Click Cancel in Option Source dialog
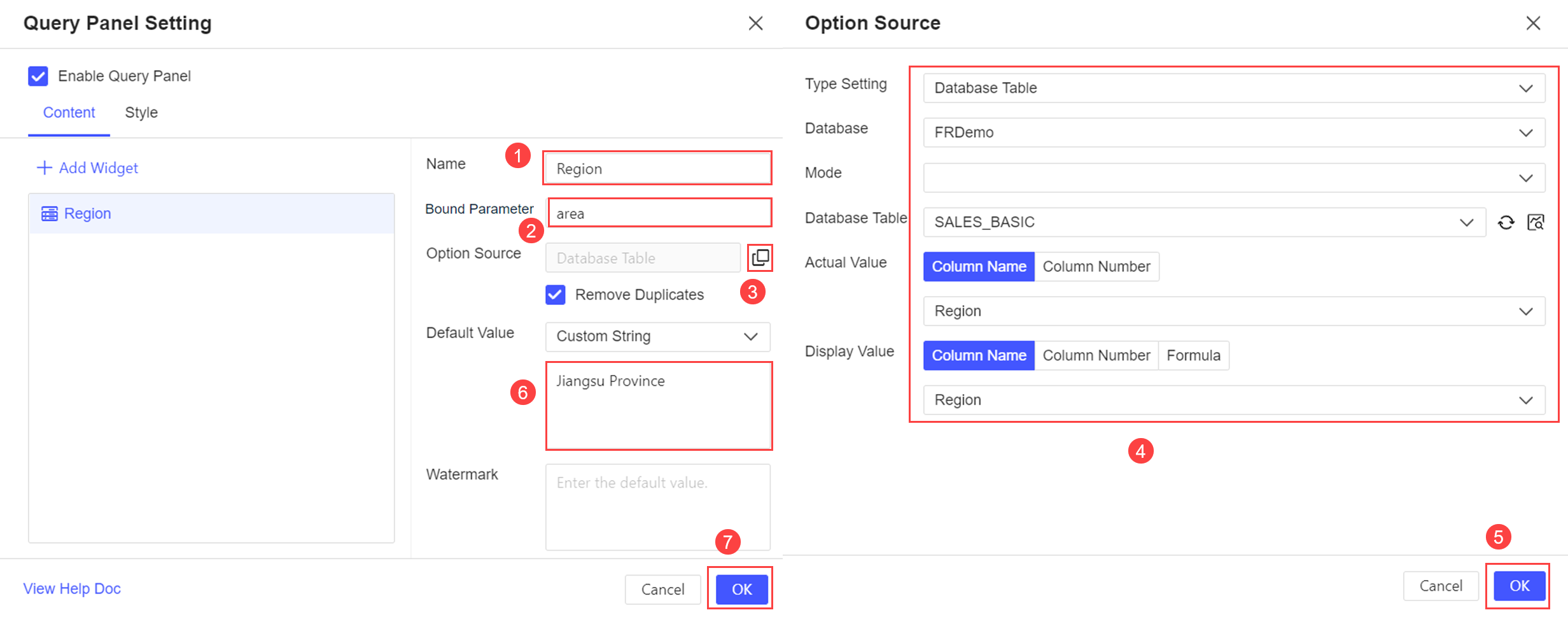1568x617 pixels. coord(1441,586)
